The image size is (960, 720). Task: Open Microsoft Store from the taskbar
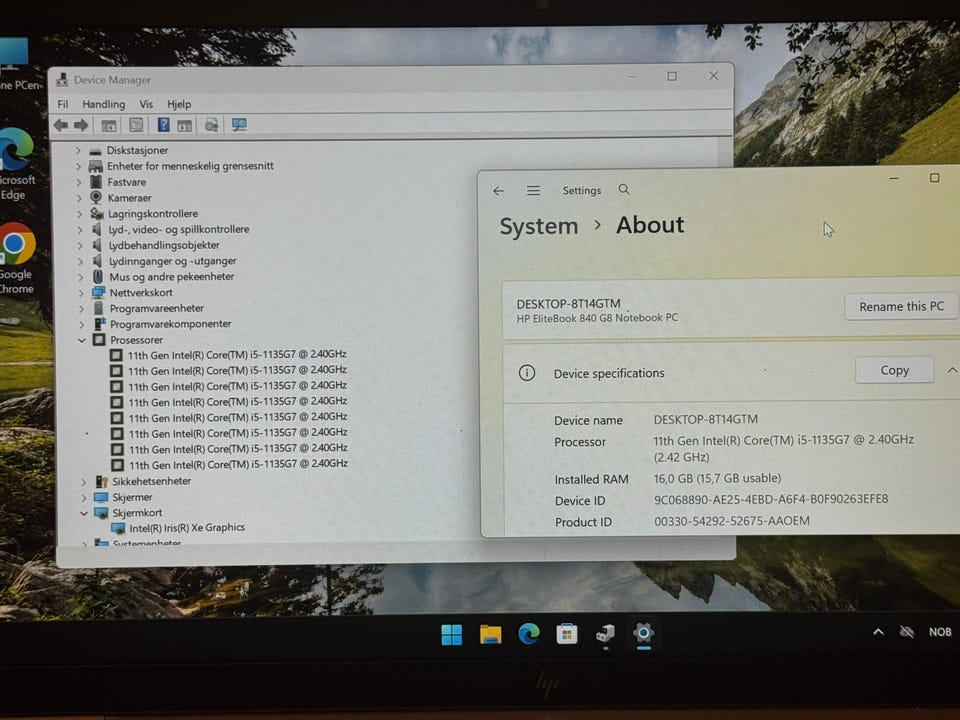tap(567, 634)
